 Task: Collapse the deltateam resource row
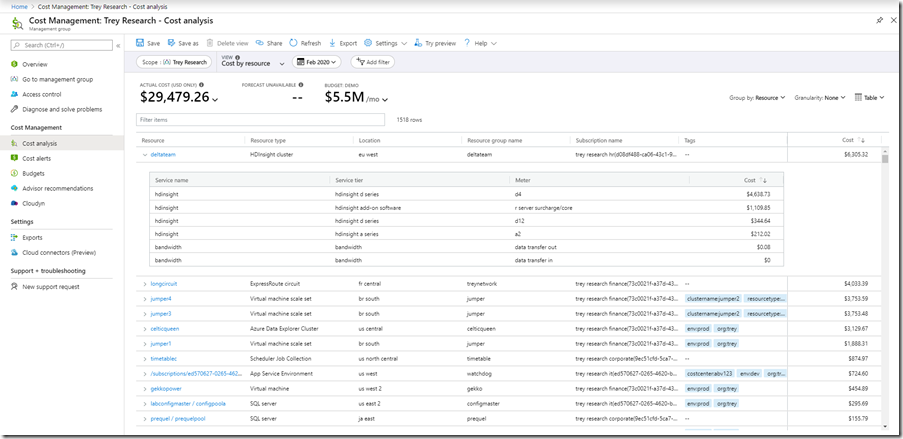click(145, 154)
